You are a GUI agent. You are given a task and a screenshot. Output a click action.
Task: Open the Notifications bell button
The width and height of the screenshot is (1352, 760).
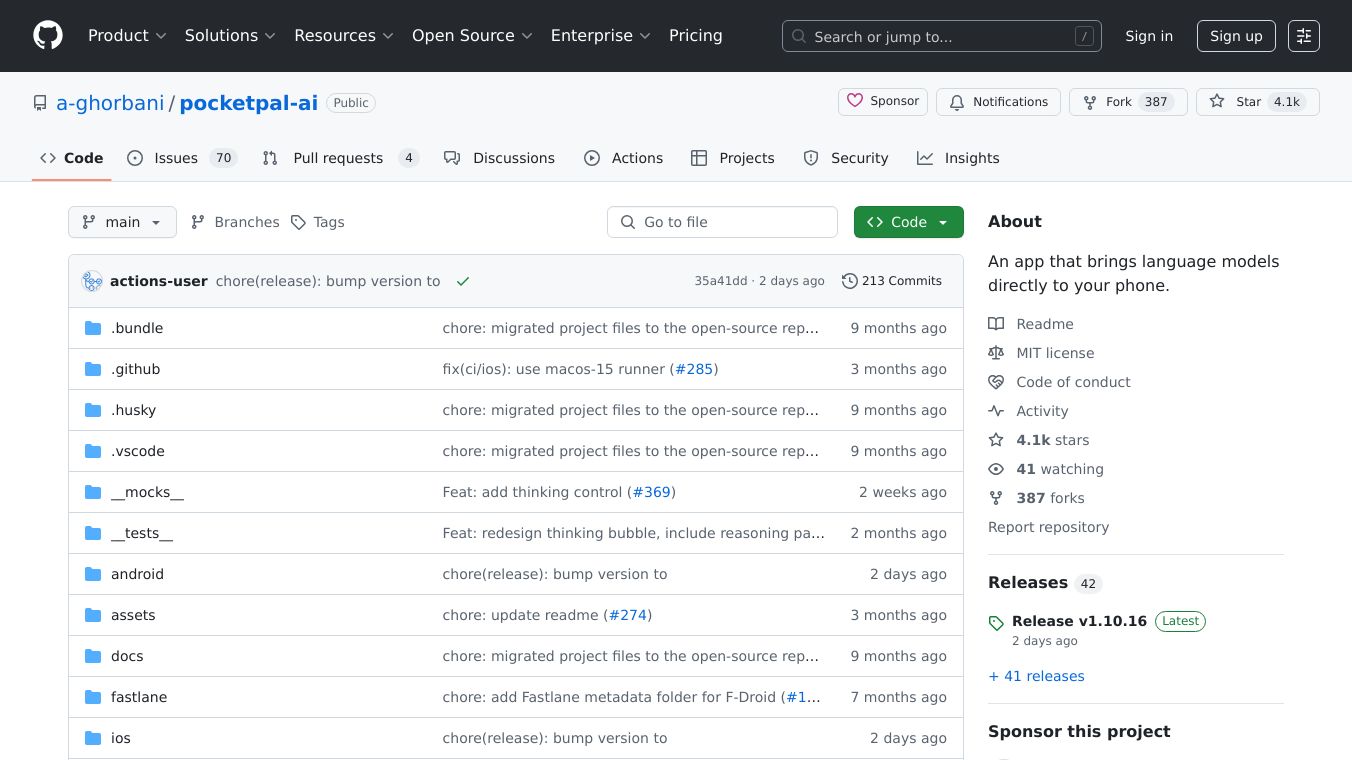(998, 102)
